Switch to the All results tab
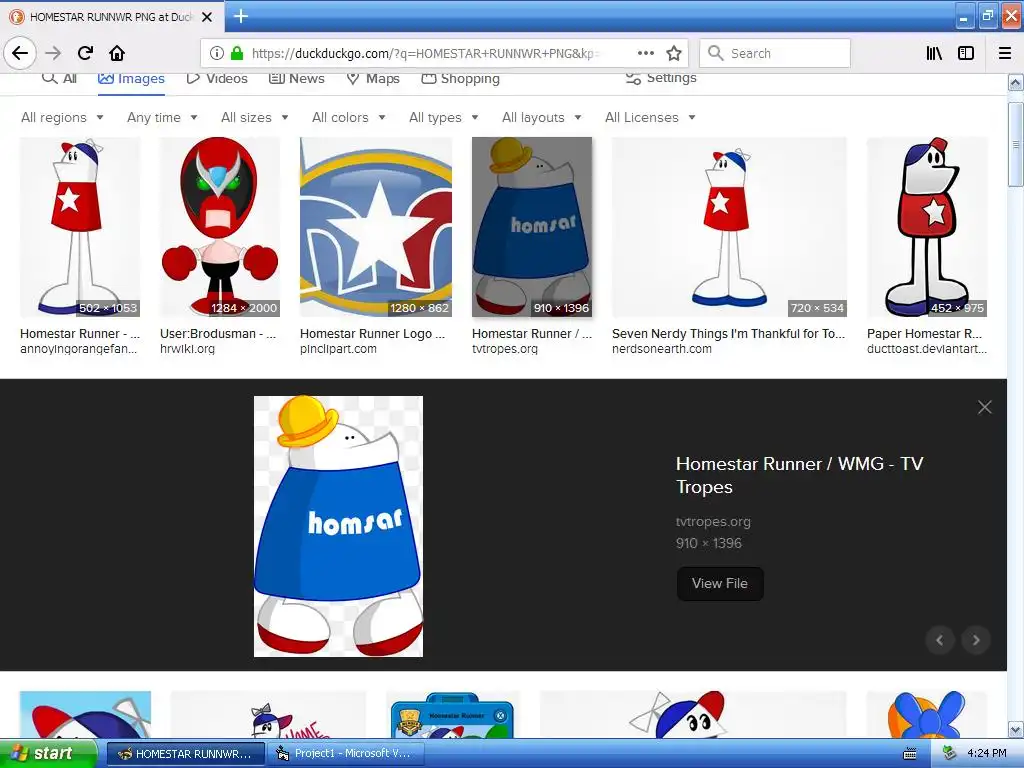 click(x=59, y=78)
